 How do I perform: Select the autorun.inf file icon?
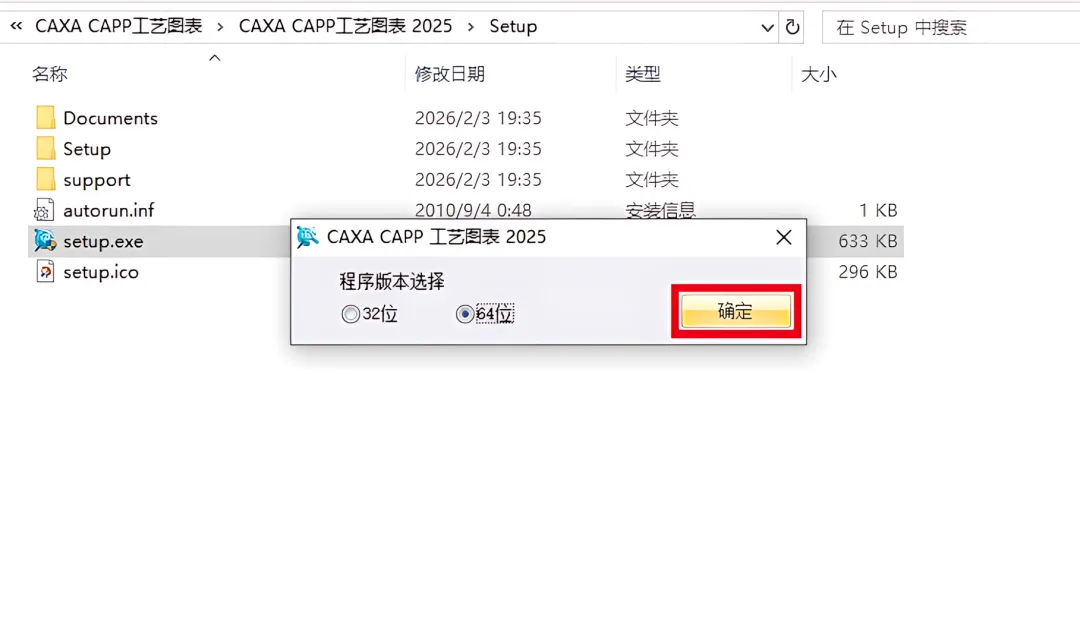click(44, 210)
